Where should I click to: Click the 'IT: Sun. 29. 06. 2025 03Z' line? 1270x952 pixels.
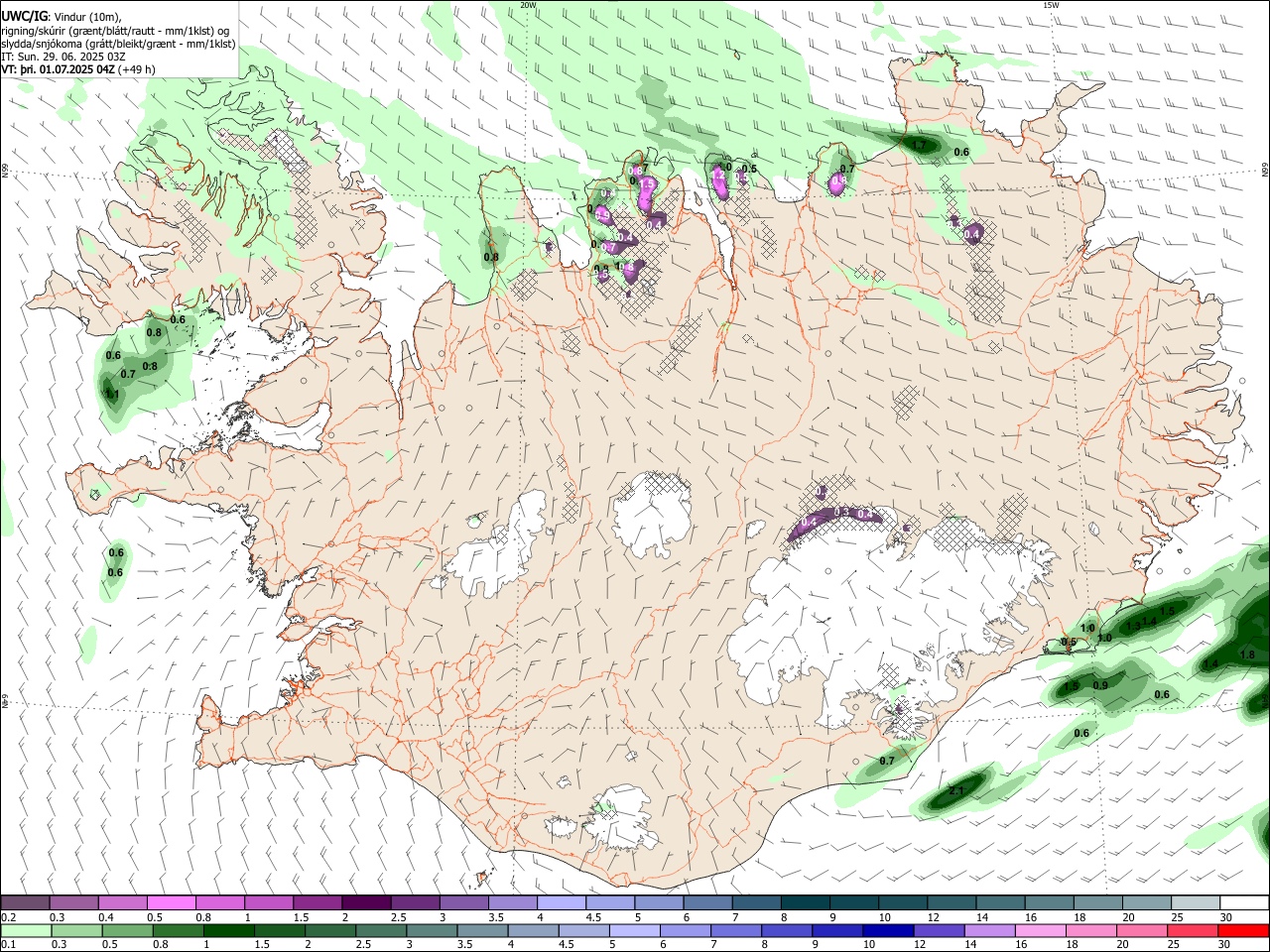coord(63,57)
